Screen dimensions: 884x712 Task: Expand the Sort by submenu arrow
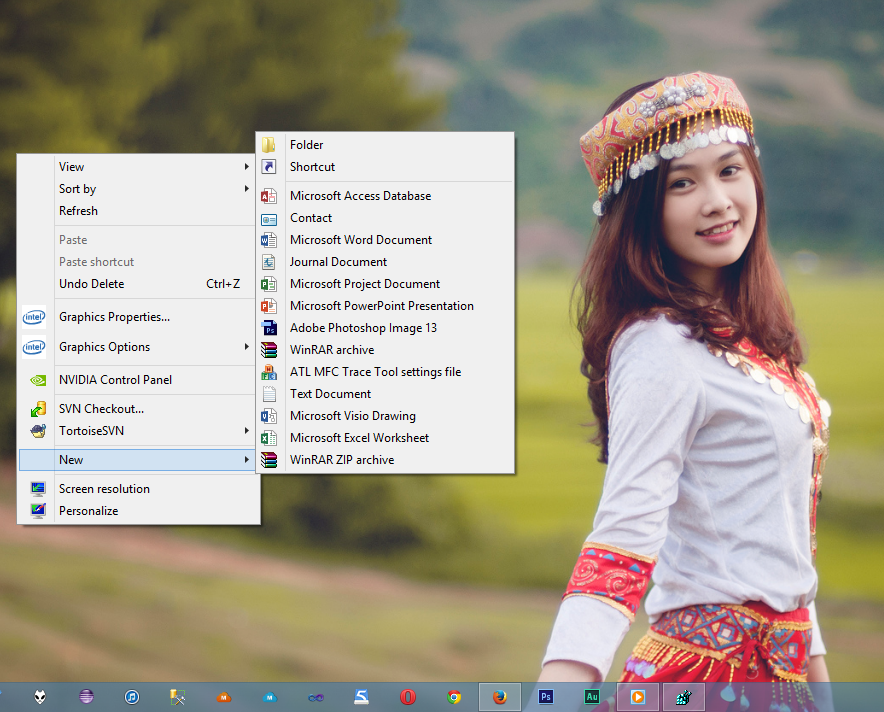(x=246, y=189)
